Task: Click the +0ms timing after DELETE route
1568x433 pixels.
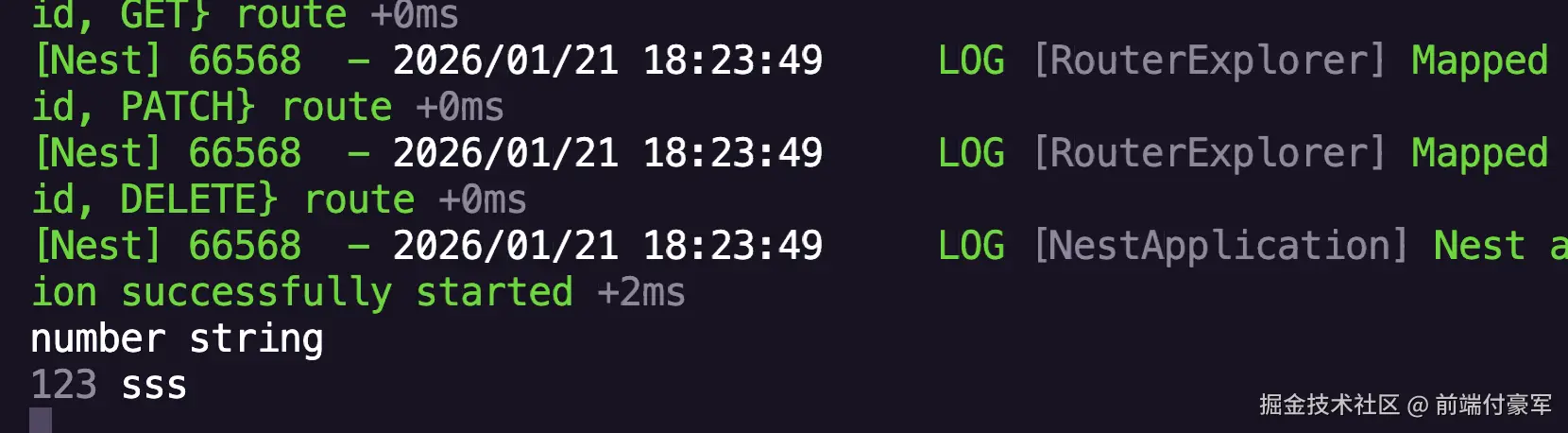Action: (483, 199)
